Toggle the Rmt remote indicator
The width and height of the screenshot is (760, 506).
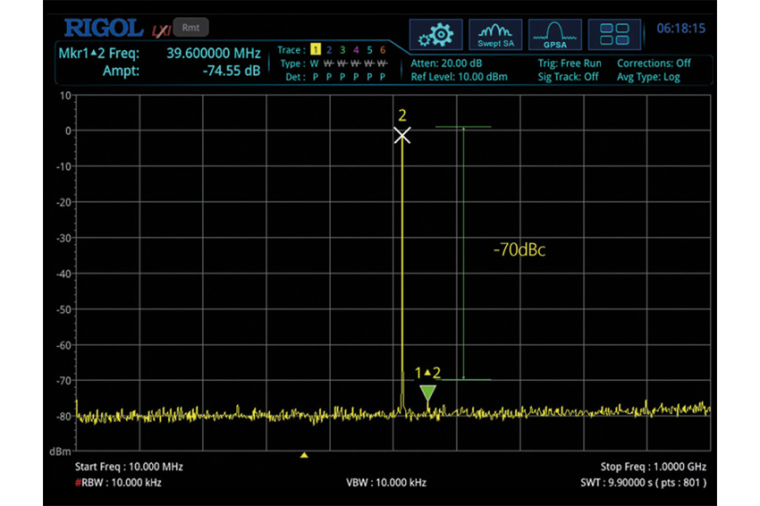coord(190,27)
